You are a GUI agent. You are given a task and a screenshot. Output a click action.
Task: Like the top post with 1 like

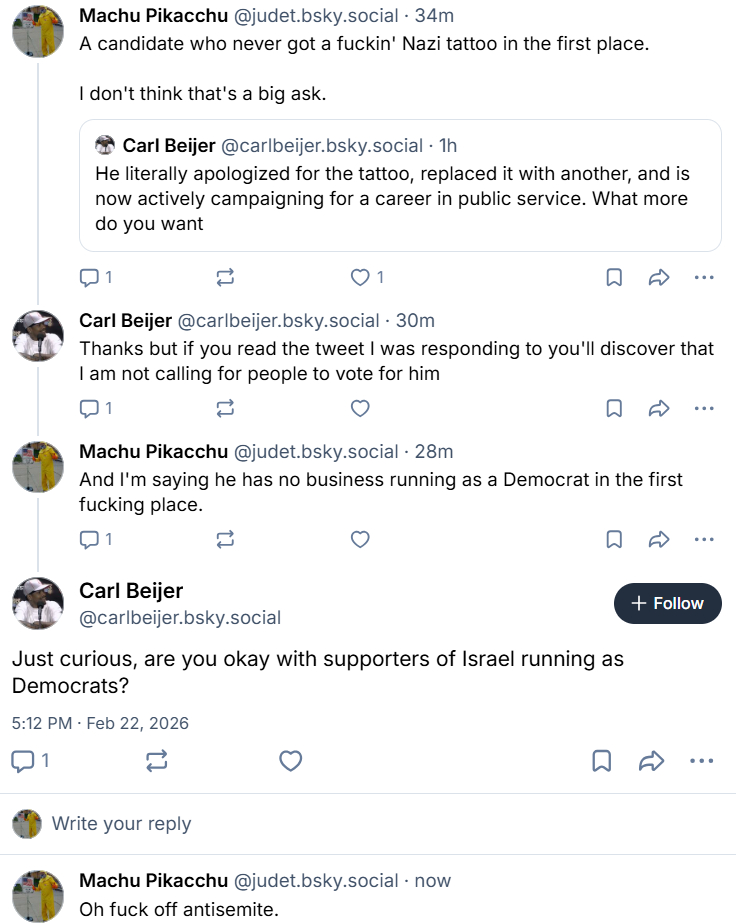click(360, 277)
